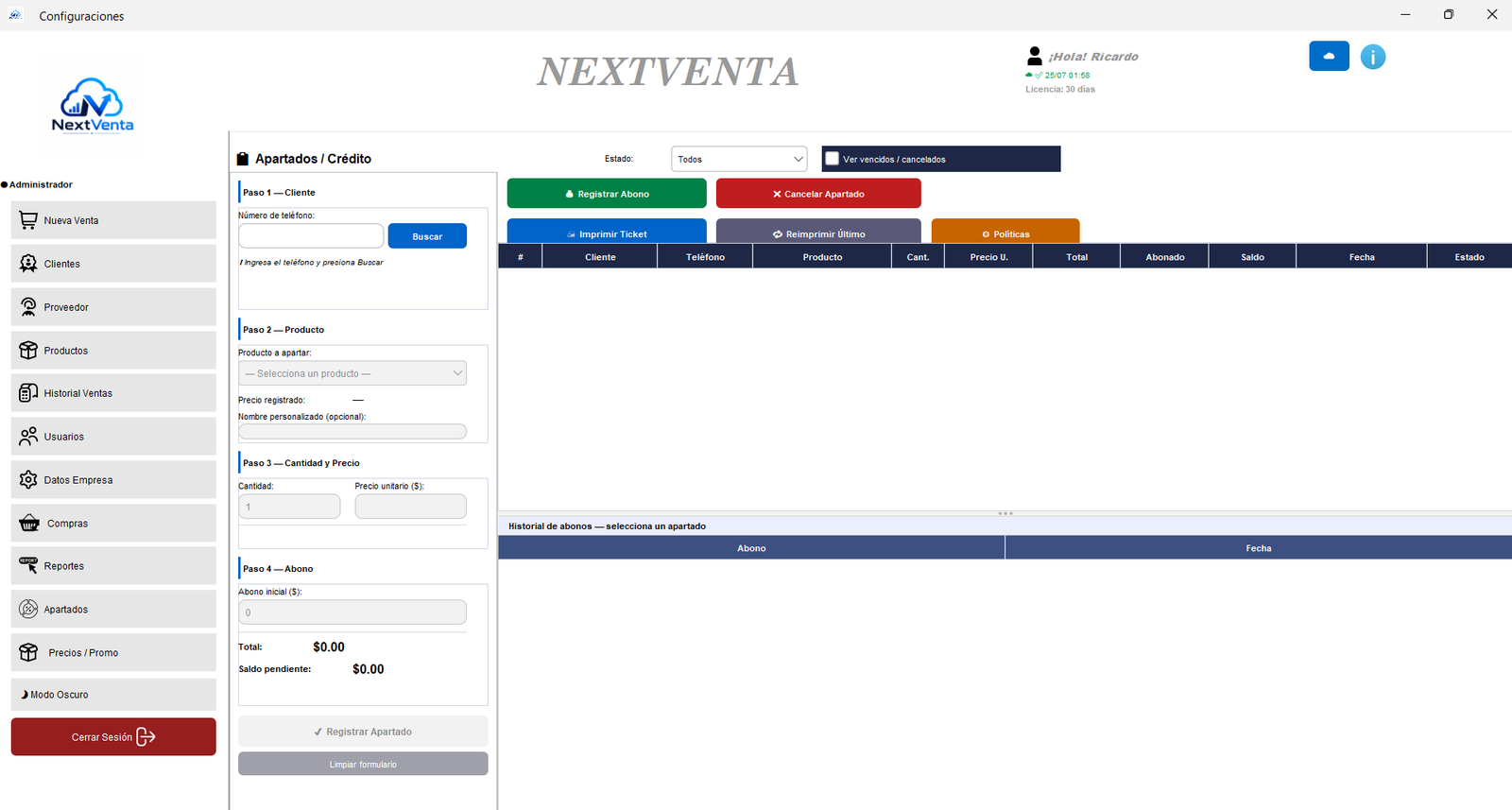Image resolution: width=1512 pixels, height=810 pixels.
Task: Open the Estado filter dropdown
Action: [739, 159]
